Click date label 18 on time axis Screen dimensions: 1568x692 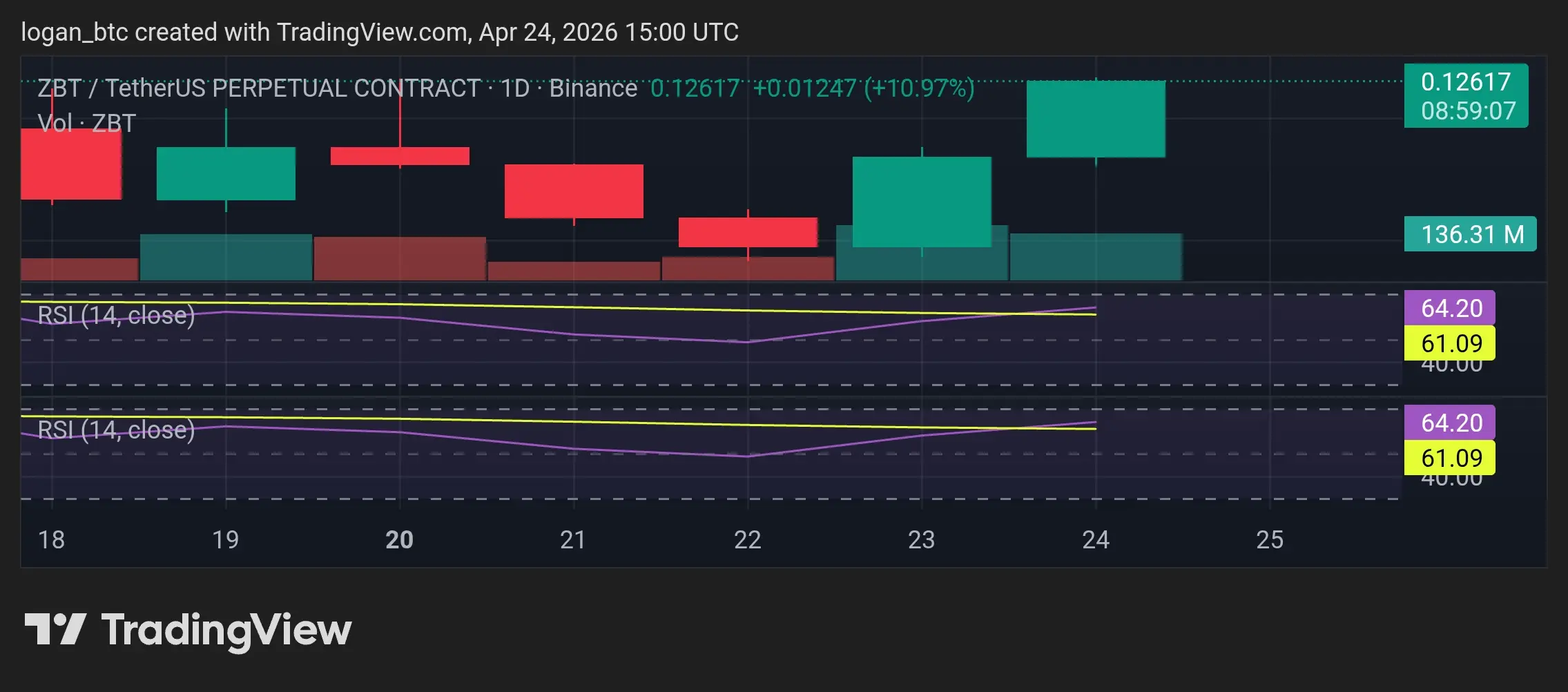(52, 539)
